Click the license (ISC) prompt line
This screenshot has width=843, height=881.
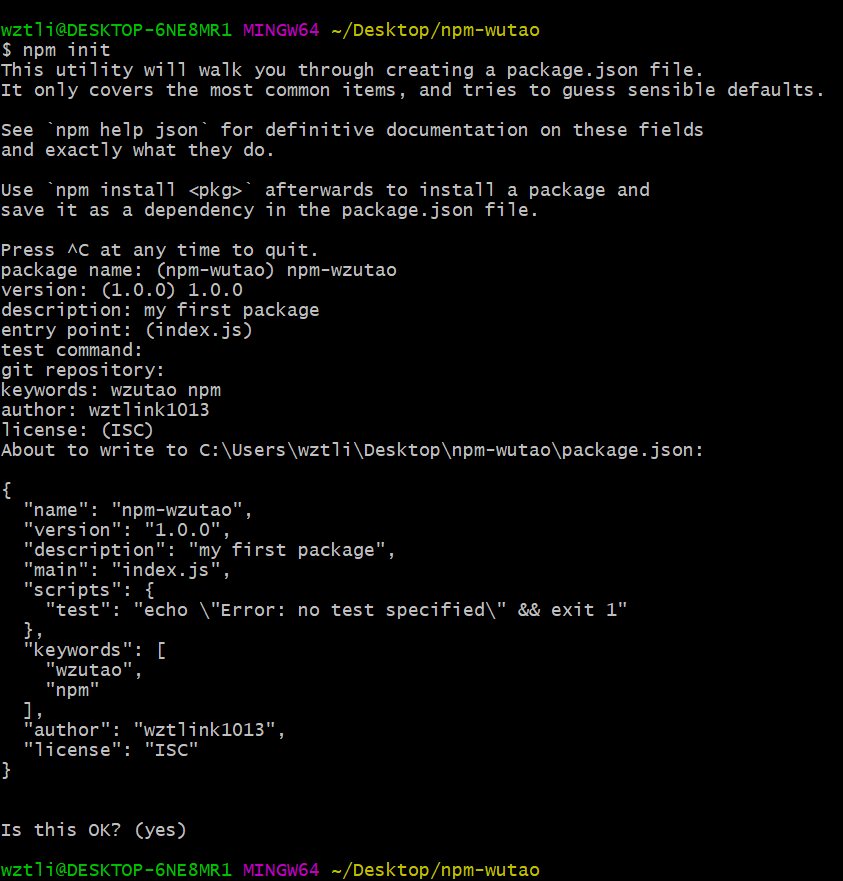coord(77,430)
